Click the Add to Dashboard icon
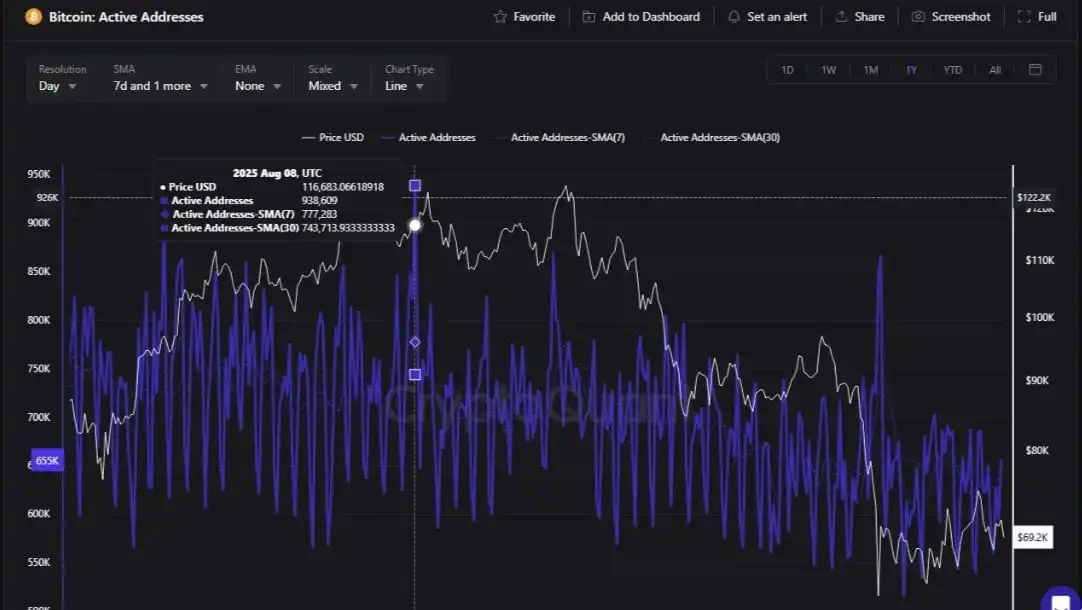Viewport: 1082px width, 610px height. (x=588, y=16)
